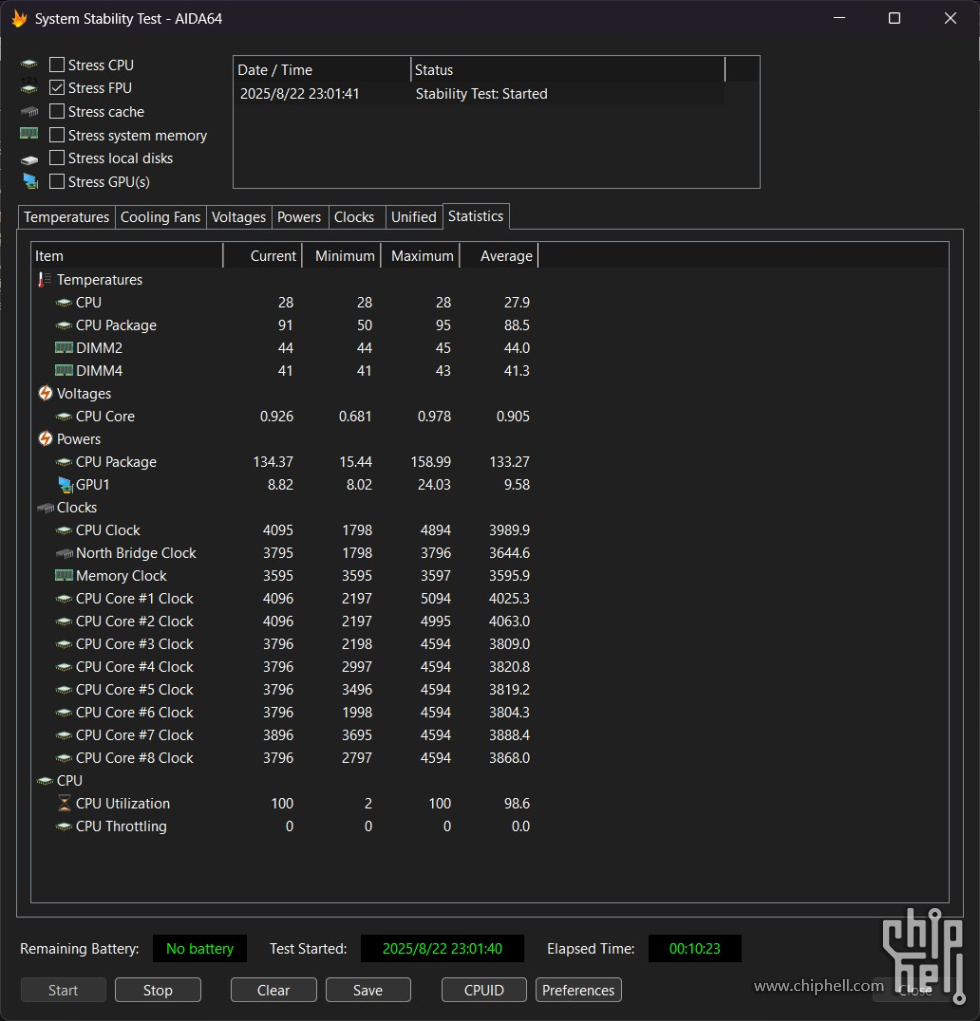Enable the Stress CPU checkbox

[57, 64]
